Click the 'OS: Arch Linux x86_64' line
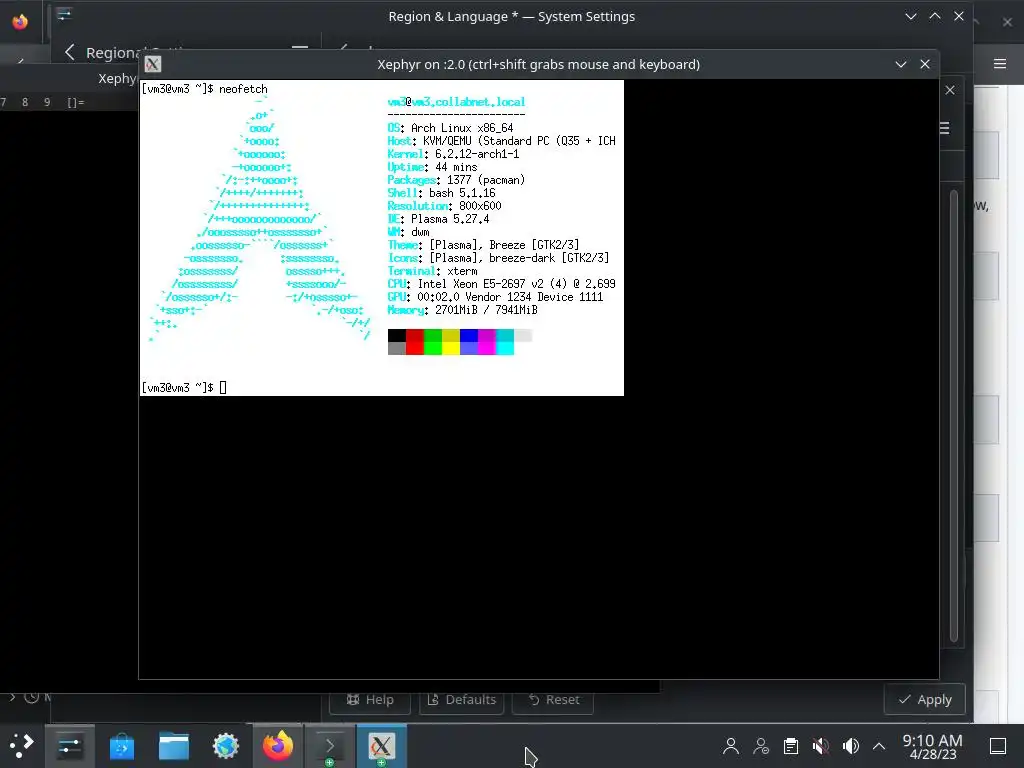The height and width of the screenshot is (768, 1024). point(451,128)
